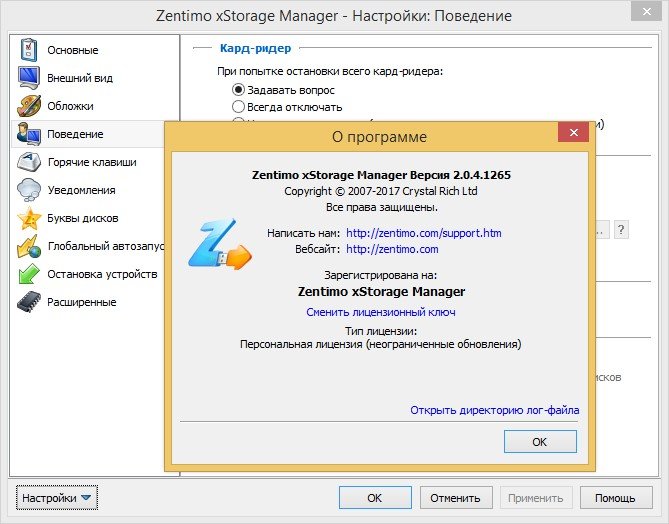Open the Расширенные chip icon
The image size is (669, 524).
[x=29, y=302]
